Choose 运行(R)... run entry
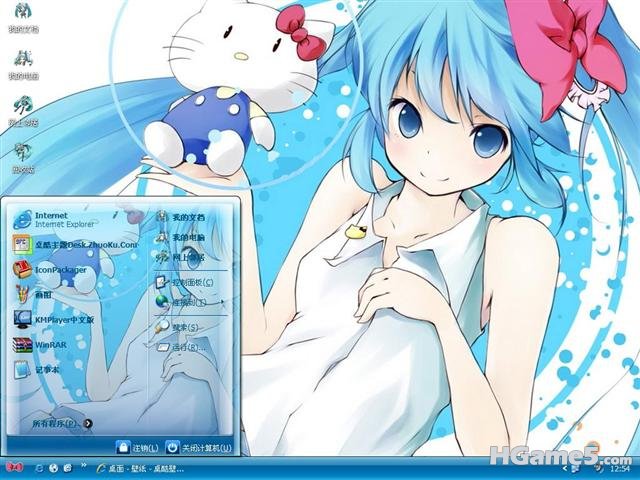This screenshot has height=480, width=640. [x=181, y=347]
